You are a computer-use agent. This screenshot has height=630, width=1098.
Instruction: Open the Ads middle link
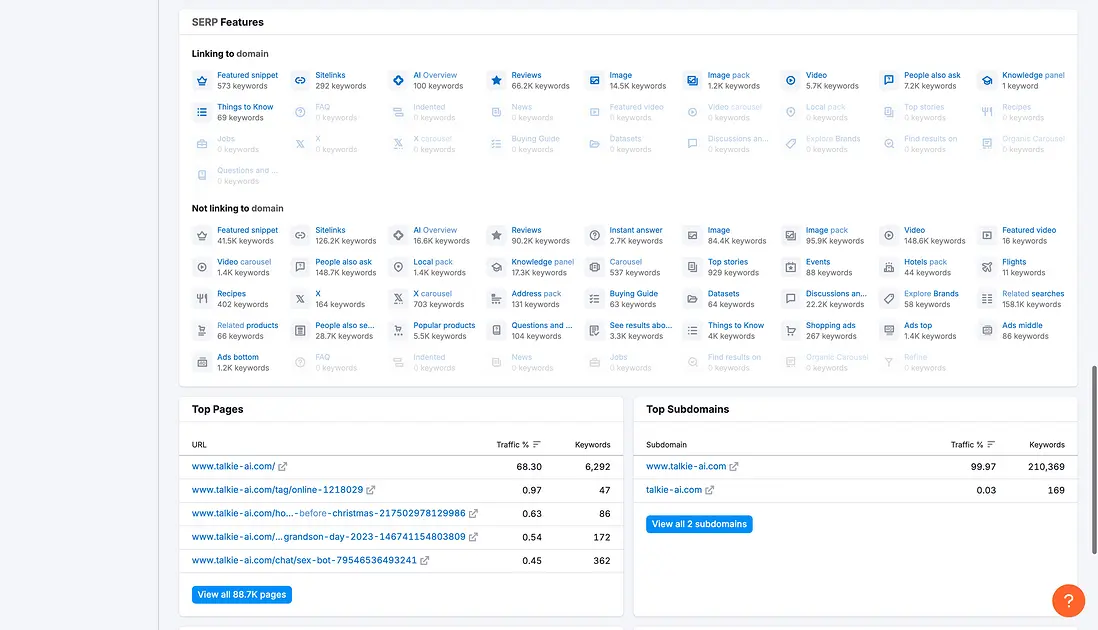coord(1022,326)
